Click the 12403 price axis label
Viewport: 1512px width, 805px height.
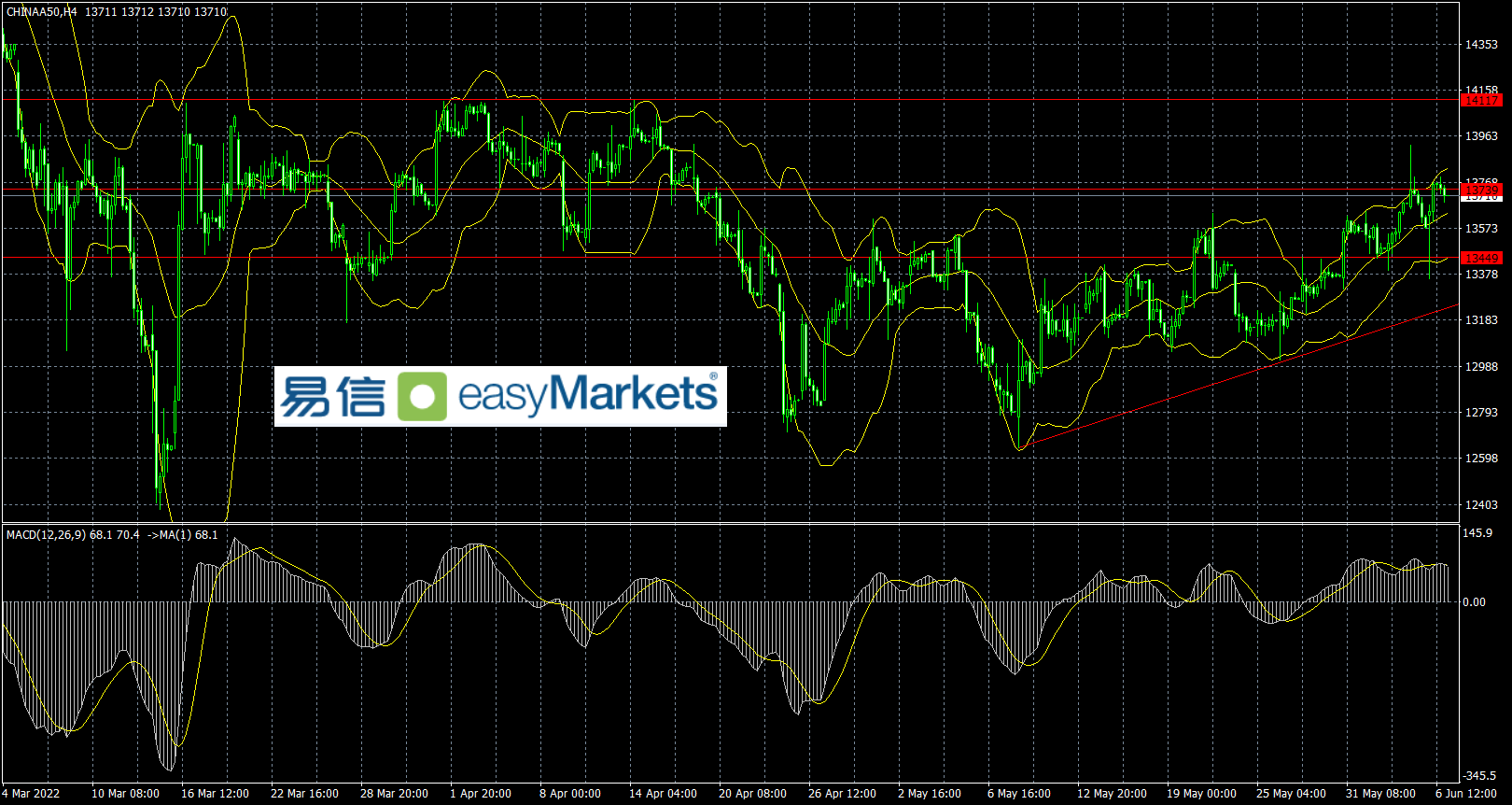(1481, 505)
